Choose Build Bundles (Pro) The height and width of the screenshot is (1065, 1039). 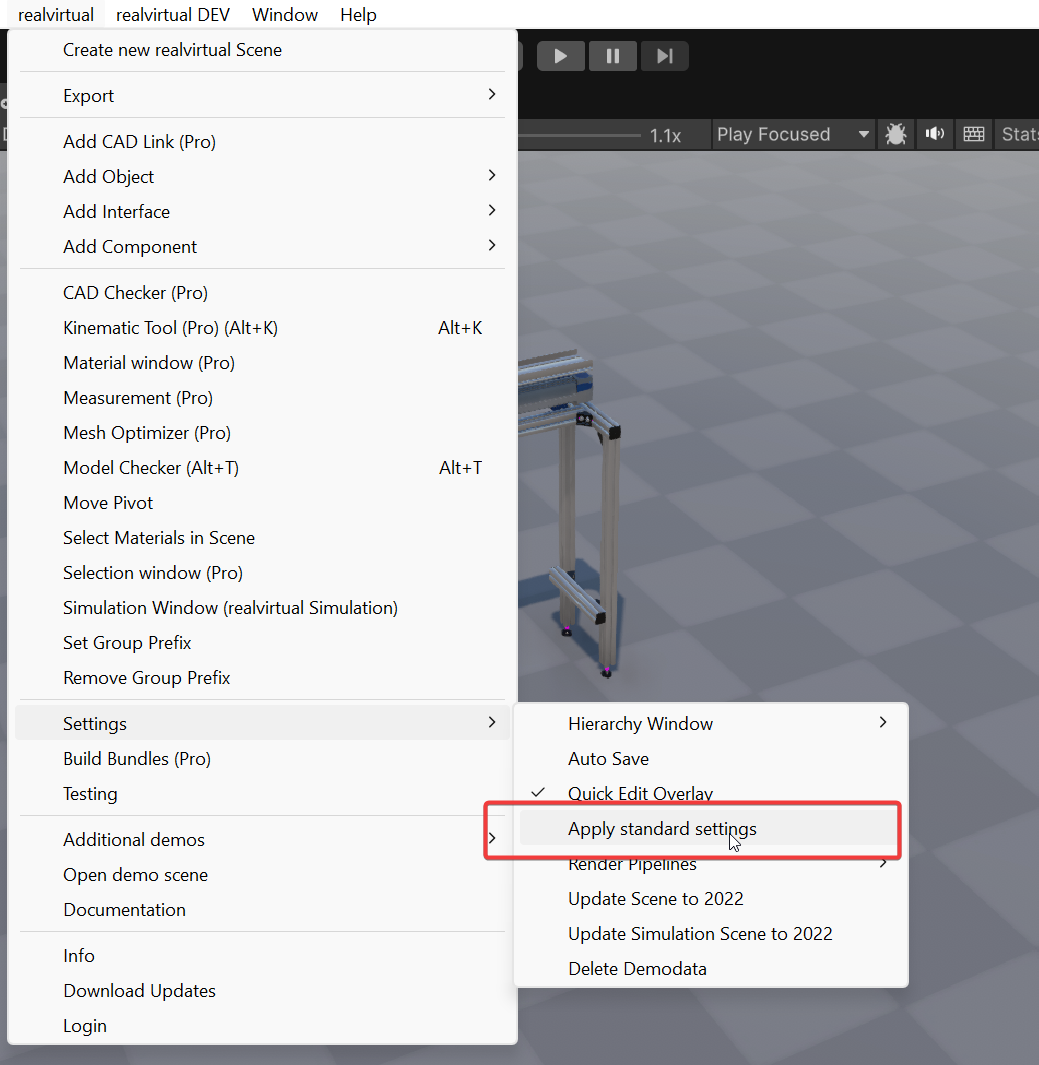(x=262, y=759)
